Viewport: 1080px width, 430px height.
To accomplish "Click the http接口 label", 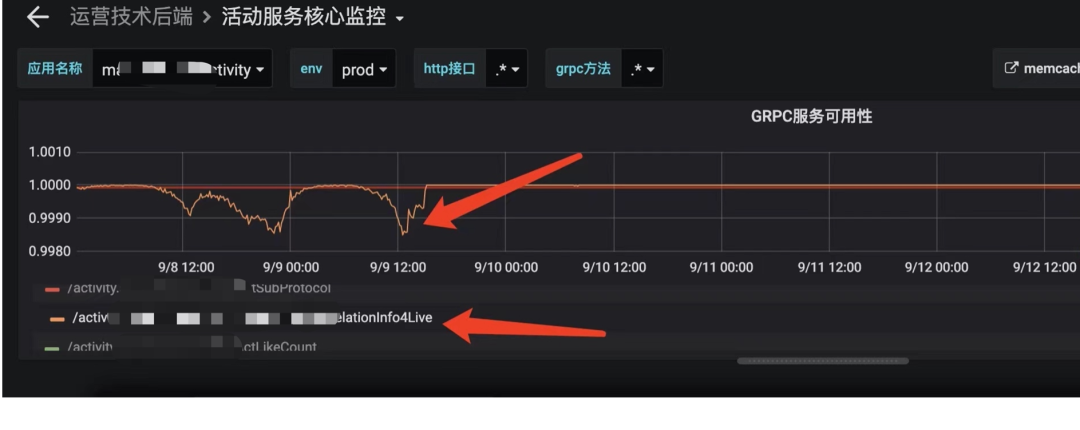I will click(449, 68).
